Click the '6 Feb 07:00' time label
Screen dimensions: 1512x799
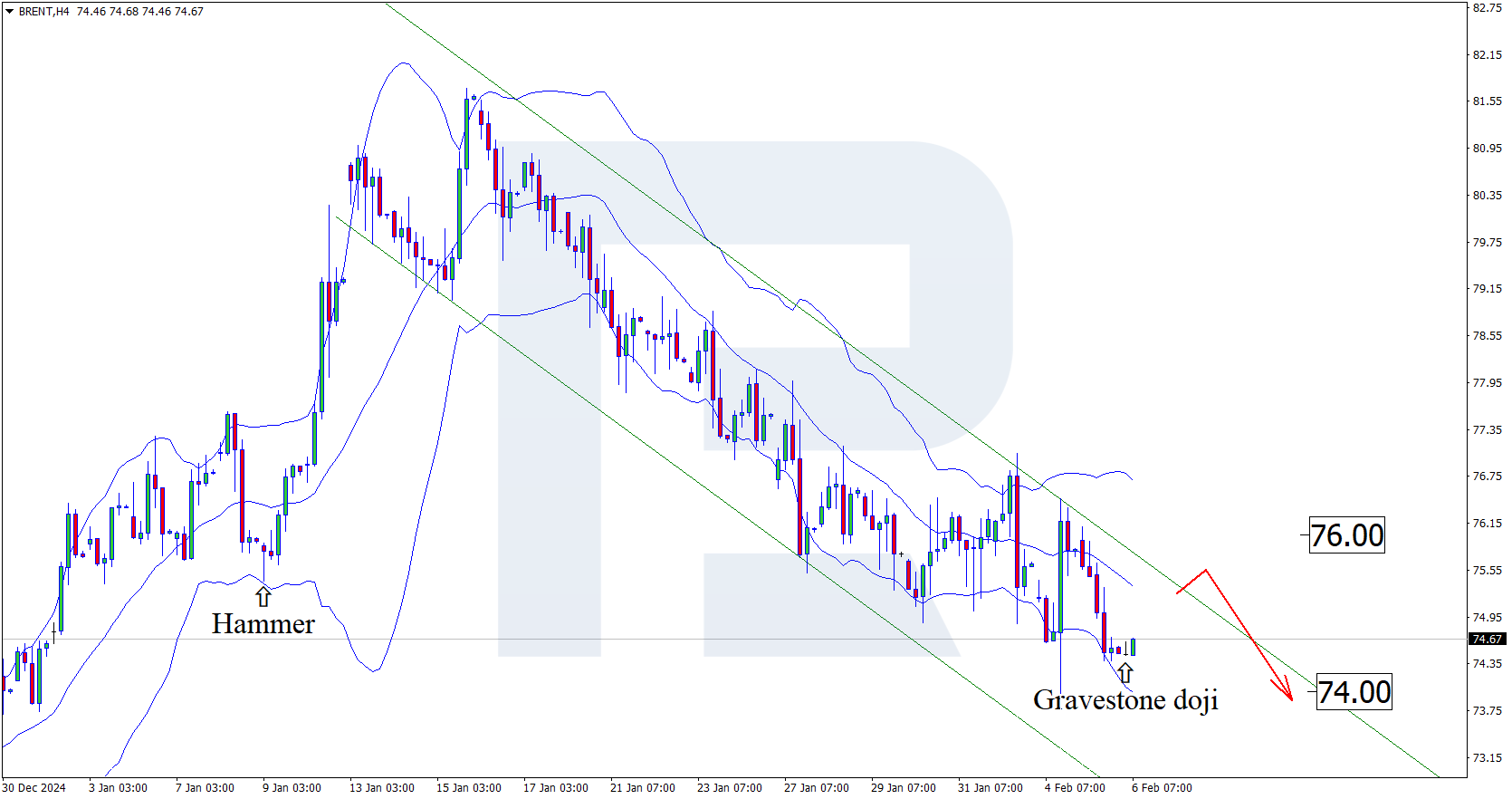click(x=1162, y=788)
